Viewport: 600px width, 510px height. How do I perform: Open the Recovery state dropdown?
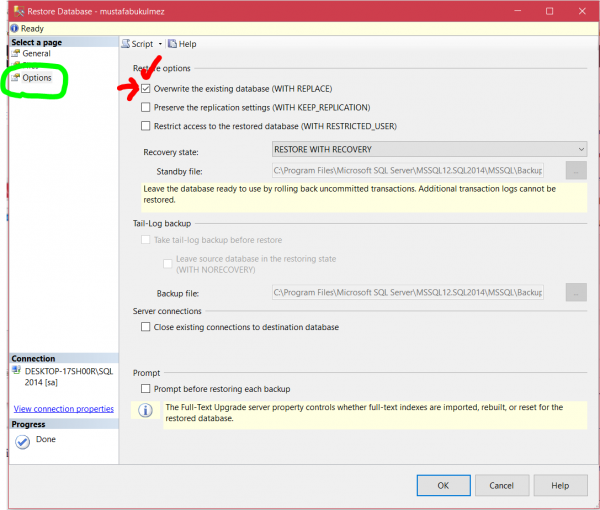click(x=429, y=149)
